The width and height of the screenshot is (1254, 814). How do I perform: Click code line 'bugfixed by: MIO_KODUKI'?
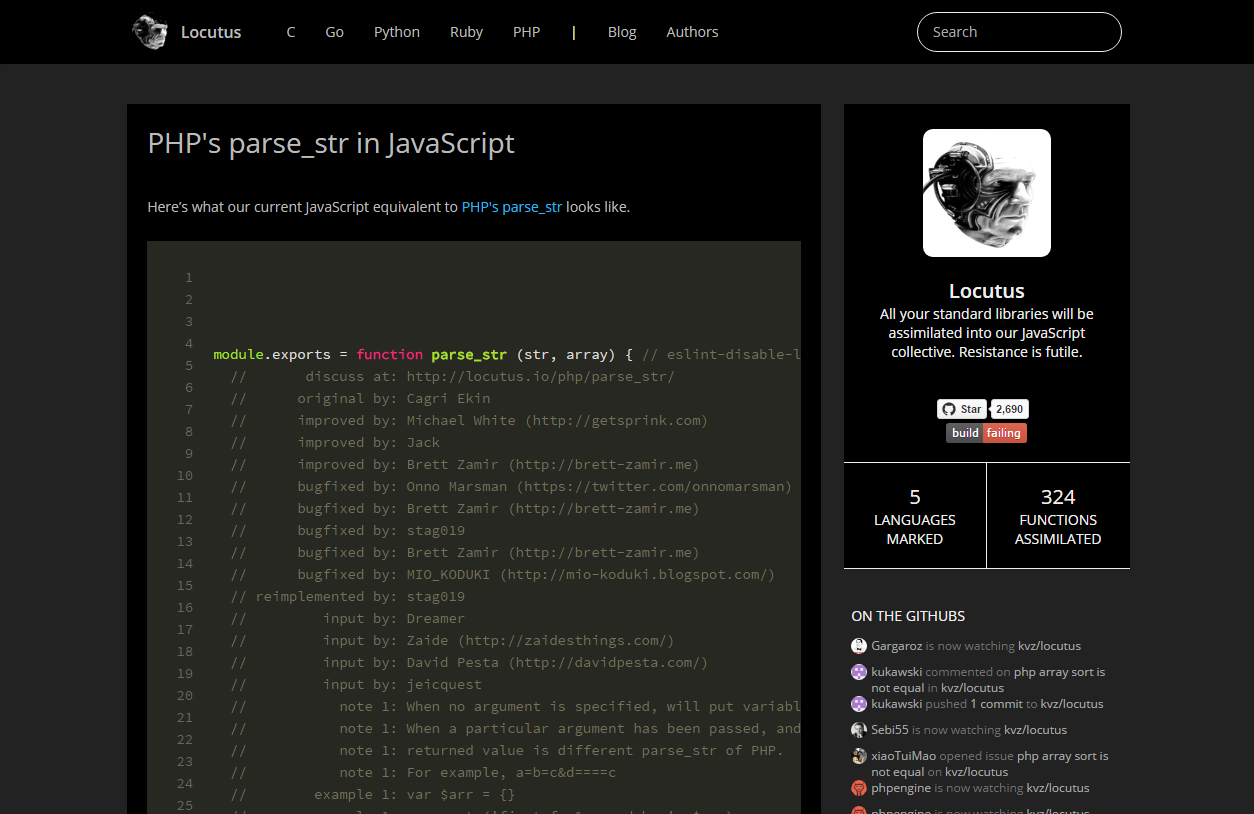(x=503, y=574)
